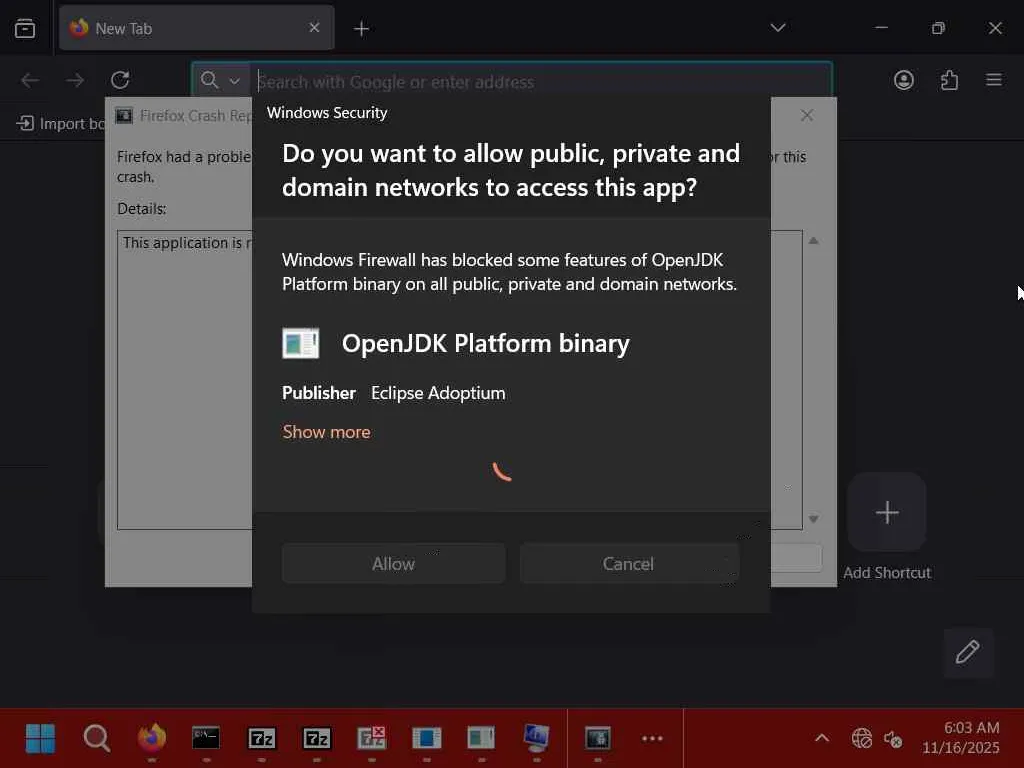Switch to Firefox from the taskbar
Image resolution: width=1024 pixels, height=768 pixels.
click(x=152, y=739)
